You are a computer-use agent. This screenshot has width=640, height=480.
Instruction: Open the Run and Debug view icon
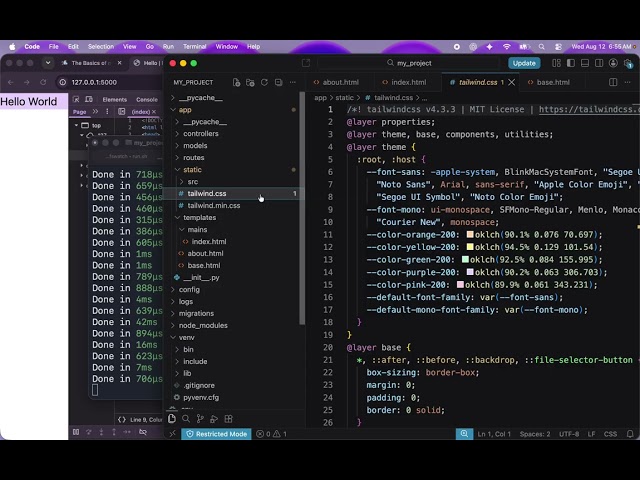point(214,419)
